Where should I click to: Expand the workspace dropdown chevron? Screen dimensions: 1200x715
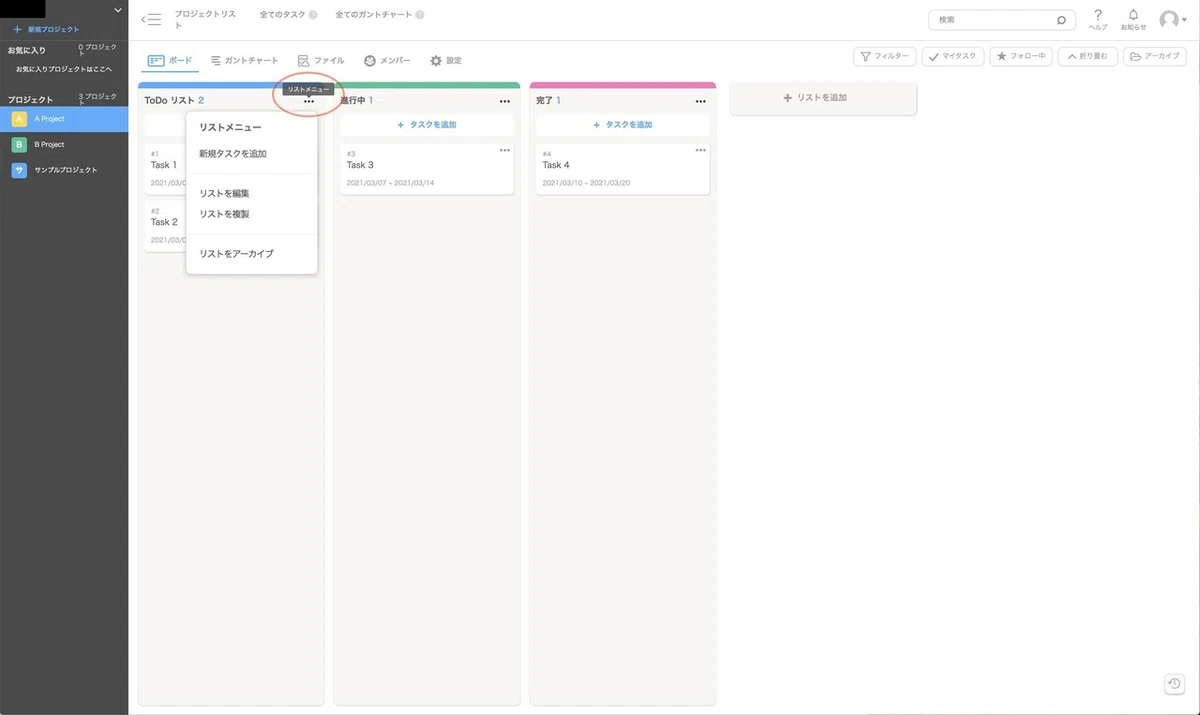pos(118,10)
